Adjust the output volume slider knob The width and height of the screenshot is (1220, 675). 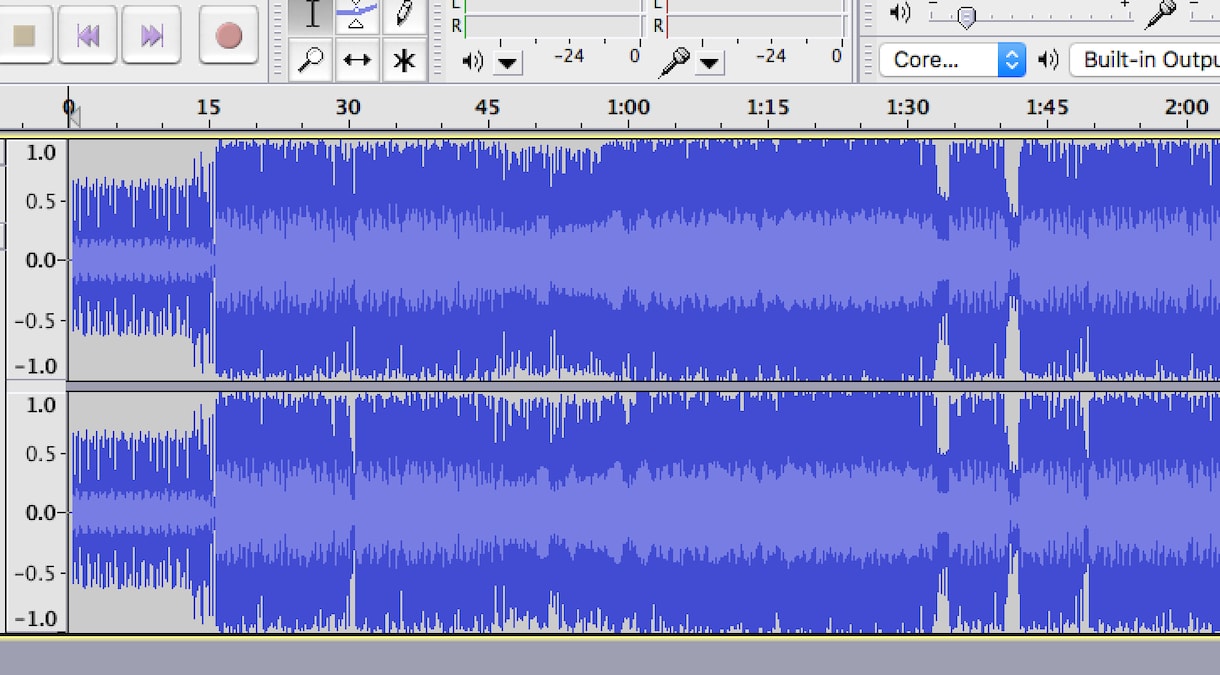[966, 17]
